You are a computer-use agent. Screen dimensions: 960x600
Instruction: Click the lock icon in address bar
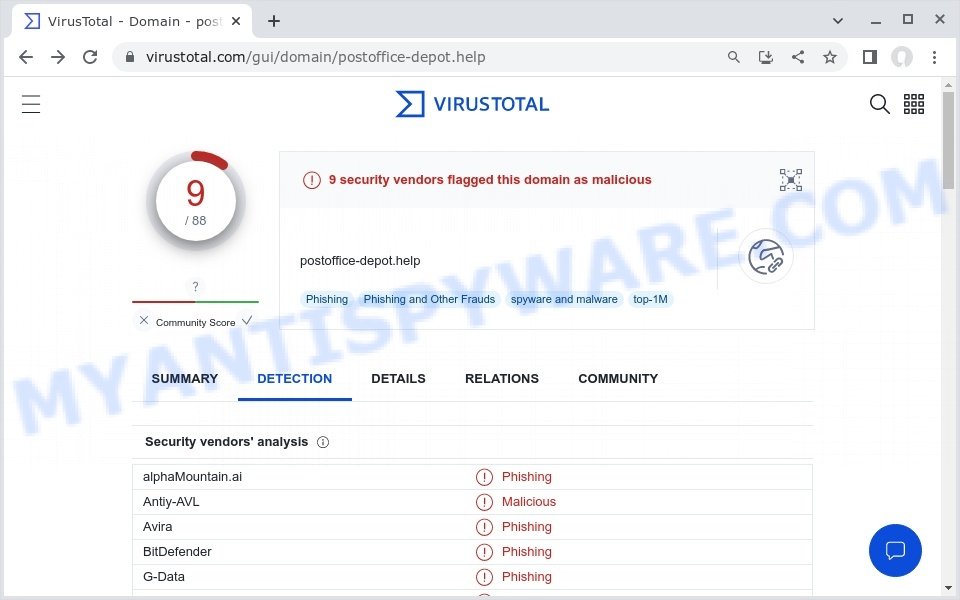click(x=130, y=57)
